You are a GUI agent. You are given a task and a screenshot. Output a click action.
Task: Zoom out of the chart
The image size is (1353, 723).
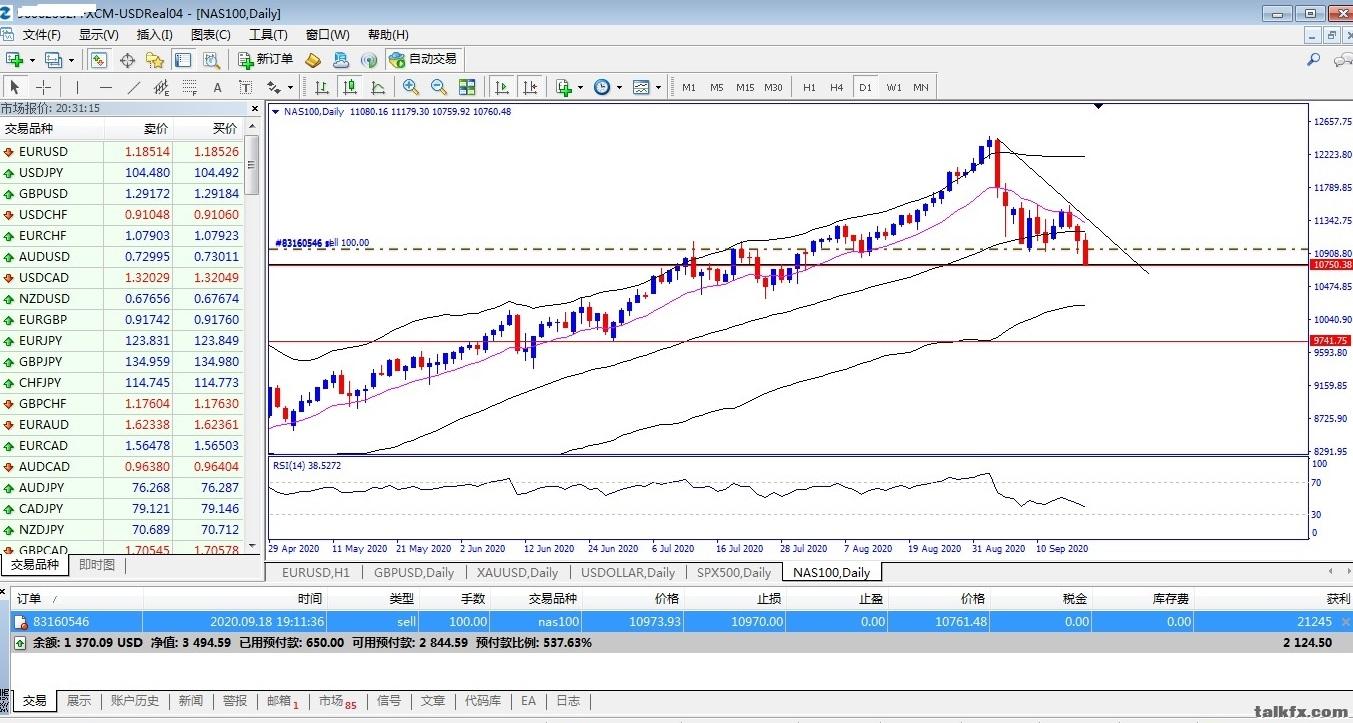[439, 87]
